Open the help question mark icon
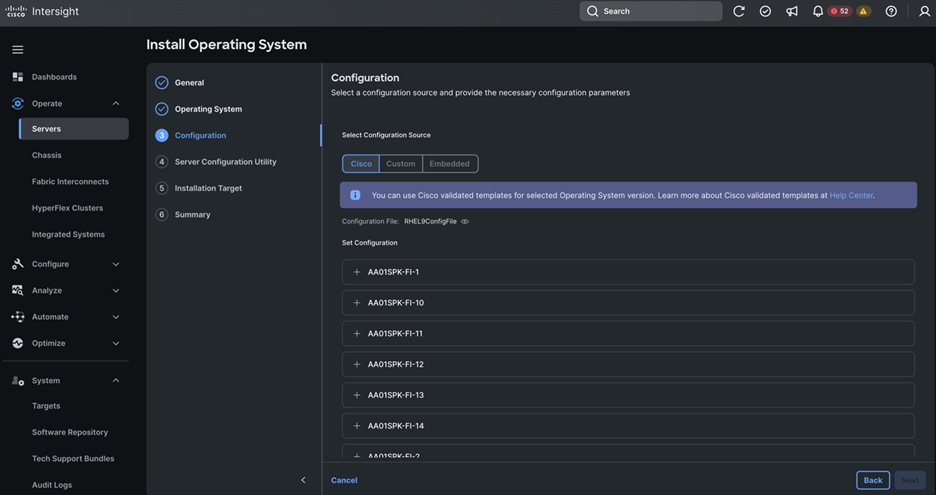The image size is (936, 495). tap(891, 11)
